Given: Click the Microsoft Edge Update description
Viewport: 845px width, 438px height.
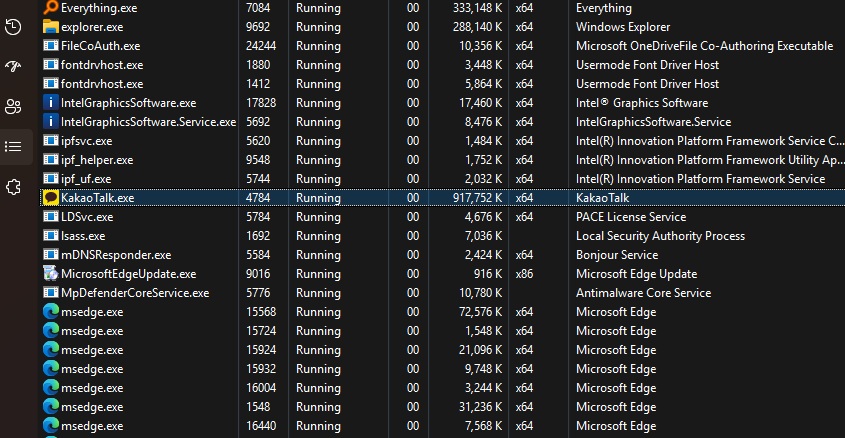Looking at the screenshot, I should click(x=636, y=274).
